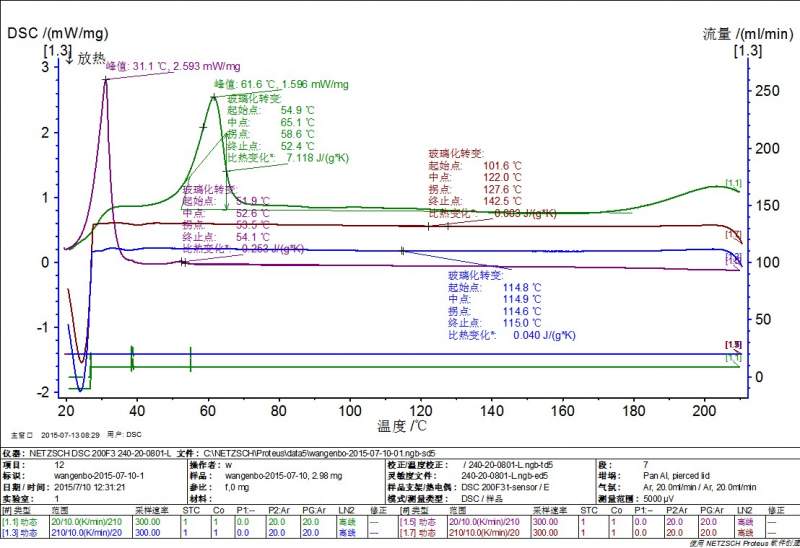Click the sensor value DSC 200F3 t-sensor / E

click(506, 487)
